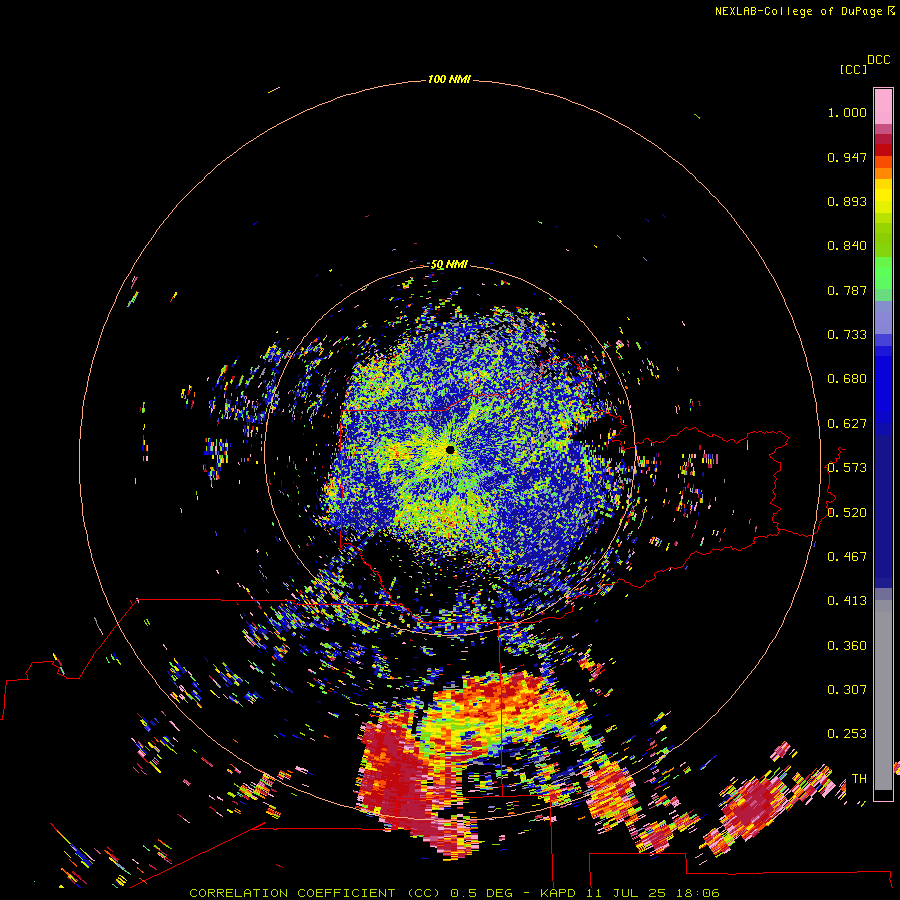Click the 0.733 scale value
This screenshot has width=900, height=900.
click(847, 335)
